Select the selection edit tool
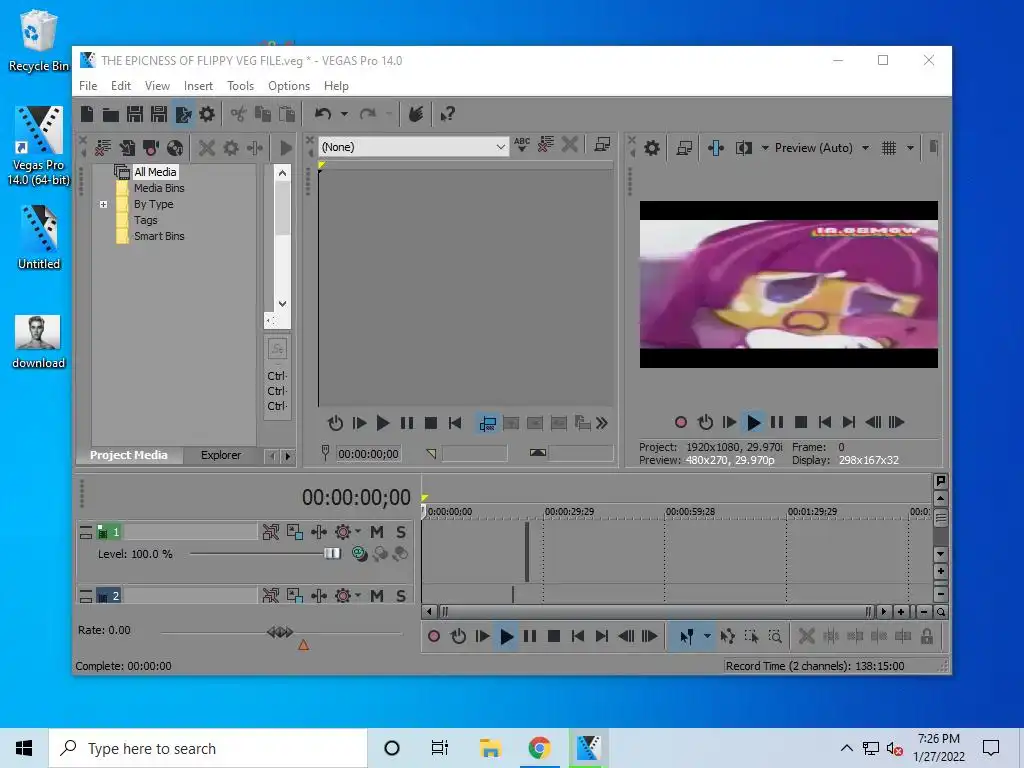Image resolution: width=1024 pixels, height=768 pixels. 751,637
